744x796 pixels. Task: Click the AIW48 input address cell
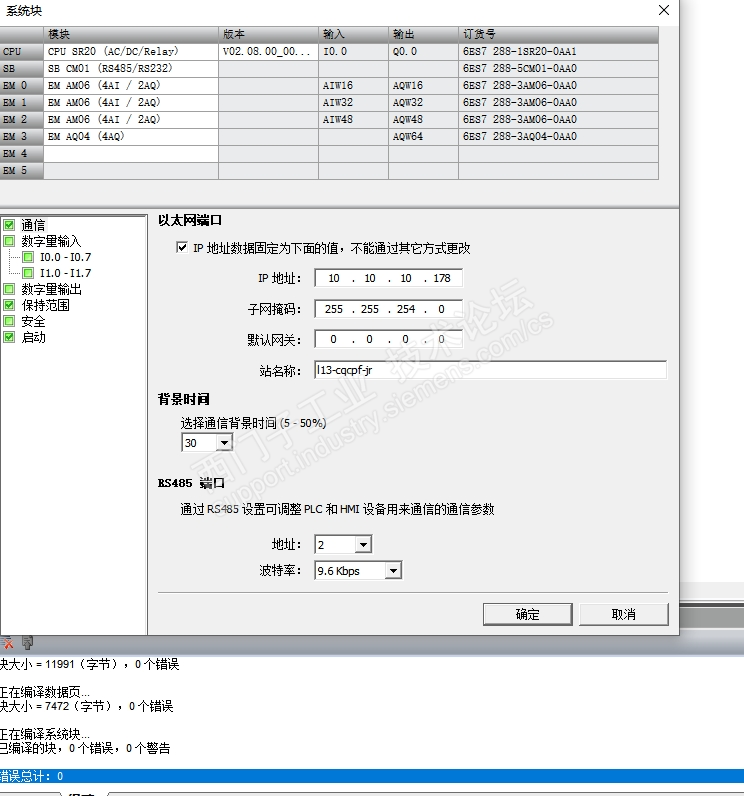(x=353, y=120)
